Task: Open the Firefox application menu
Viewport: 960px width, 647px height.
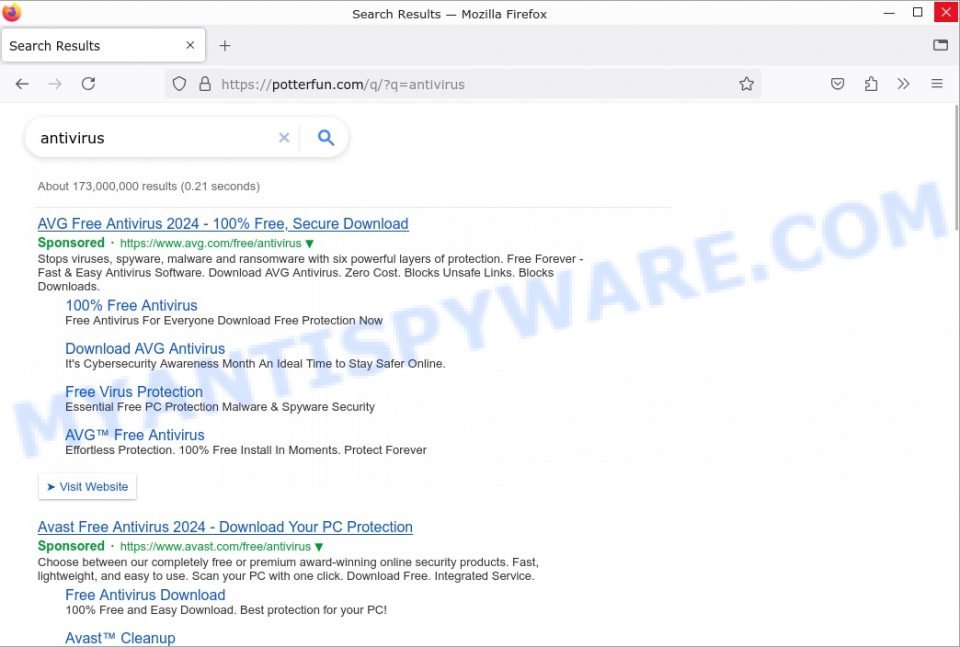Action: (937, 84)
